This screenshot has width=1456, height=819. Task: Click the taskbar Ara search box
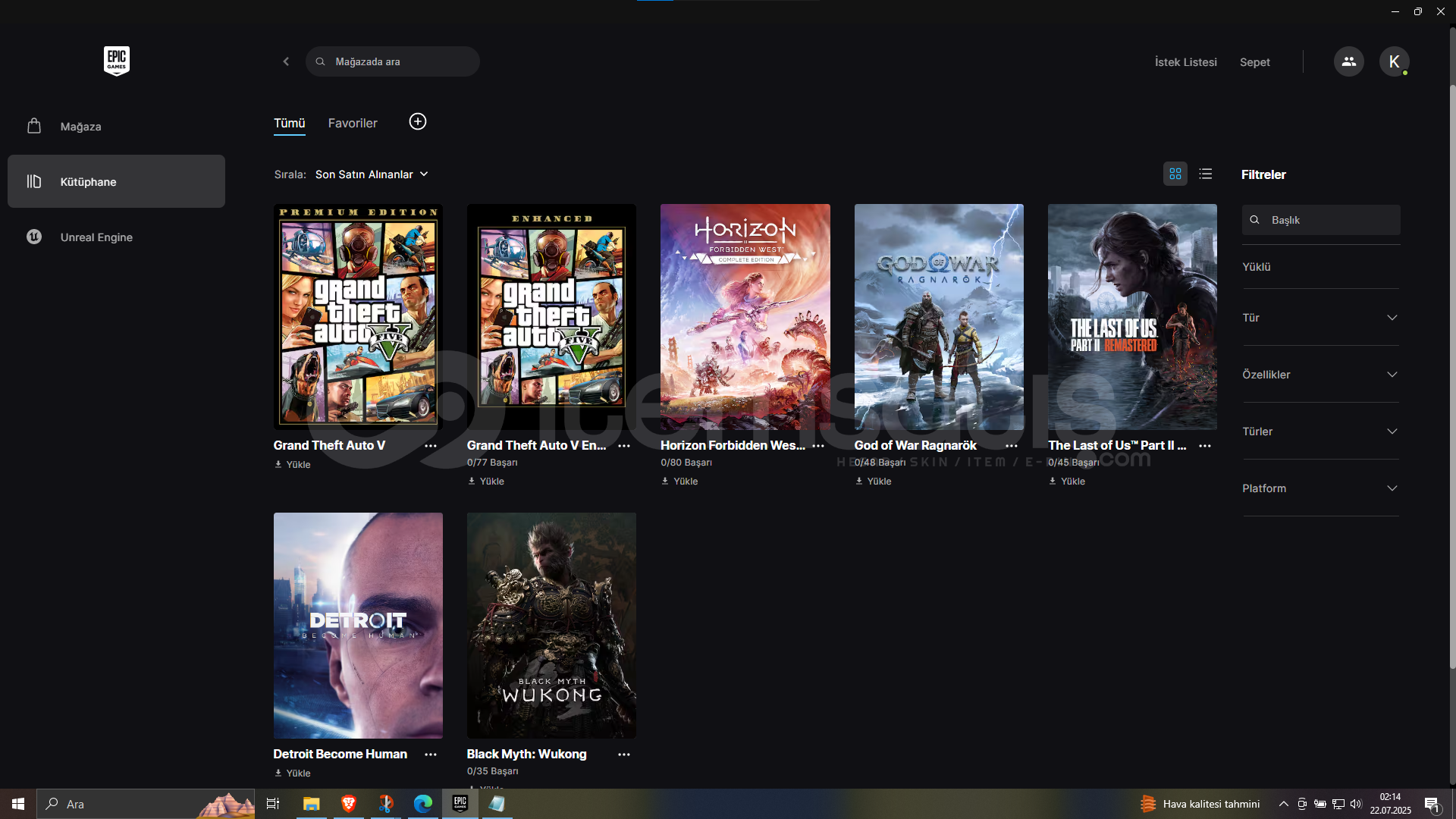(146, 804)
